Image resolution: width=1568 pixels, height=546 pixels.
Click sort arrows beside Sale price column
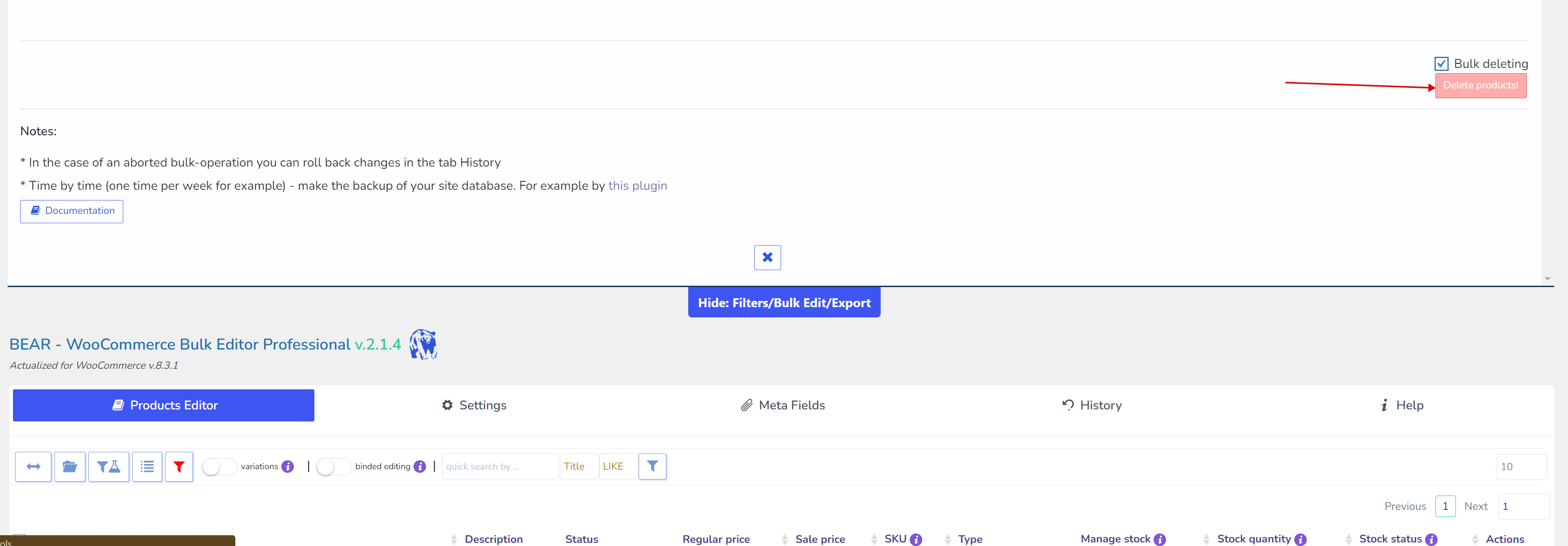(785, 539)
